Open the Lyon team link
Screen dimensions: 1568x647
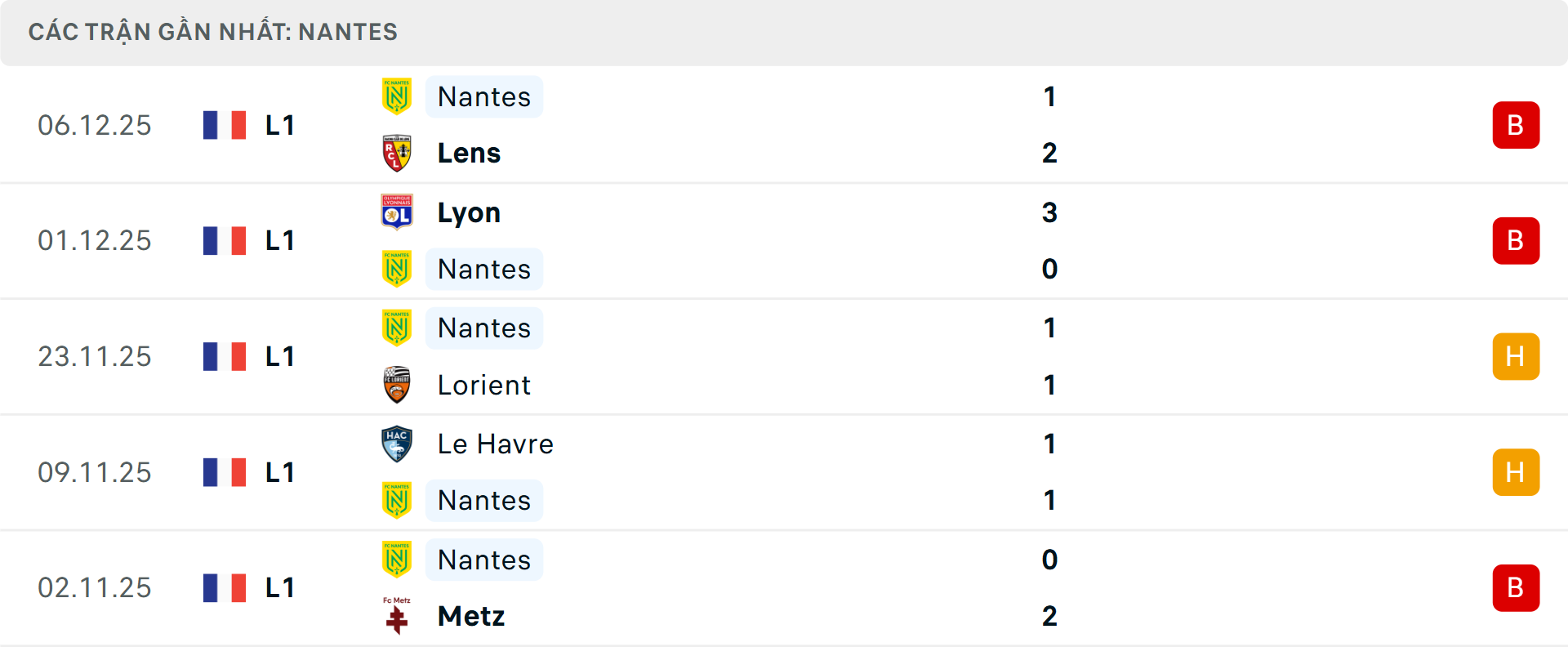[469, 212]
